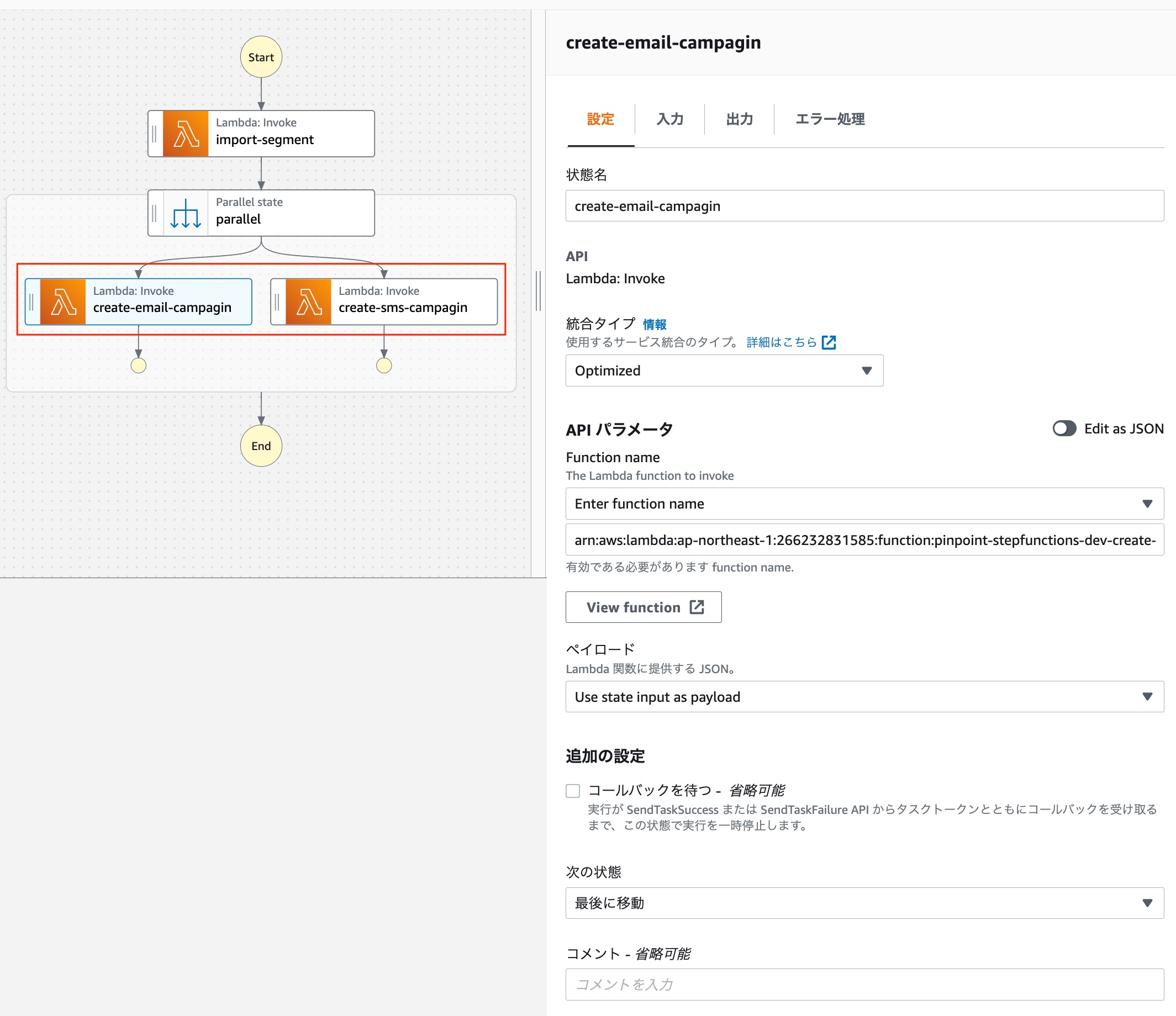
Task: Open the 詳細はこちら link
Action: 782,342
